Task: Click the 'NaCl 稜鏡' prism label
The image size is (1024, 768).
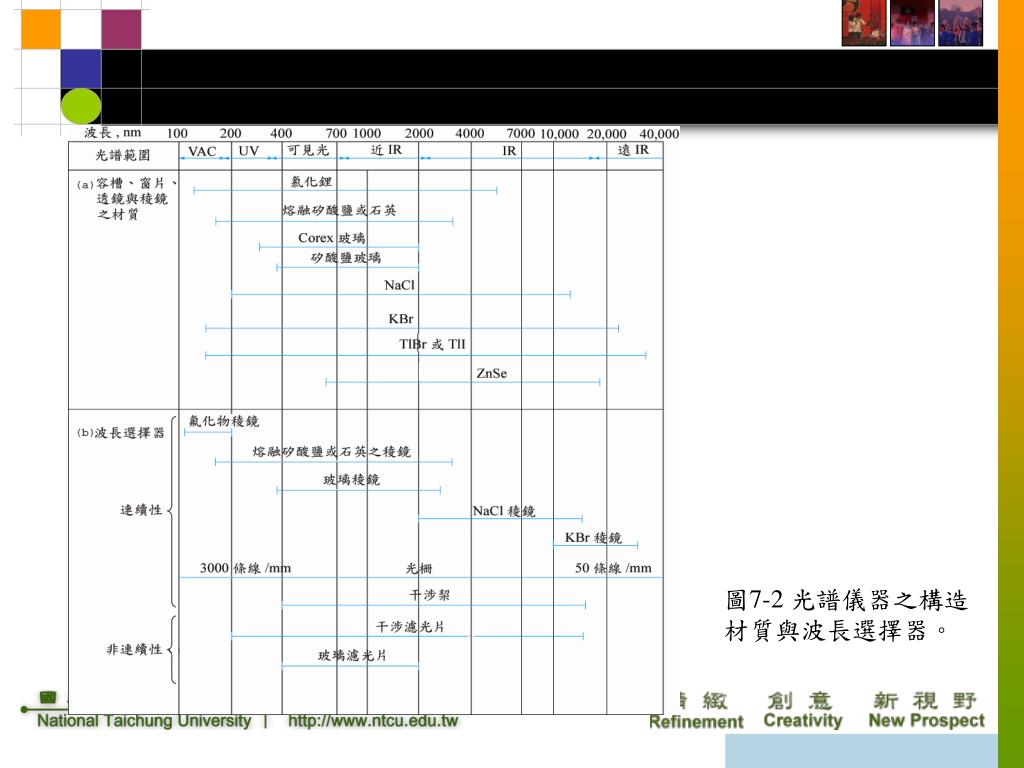Action: point(504,511)
